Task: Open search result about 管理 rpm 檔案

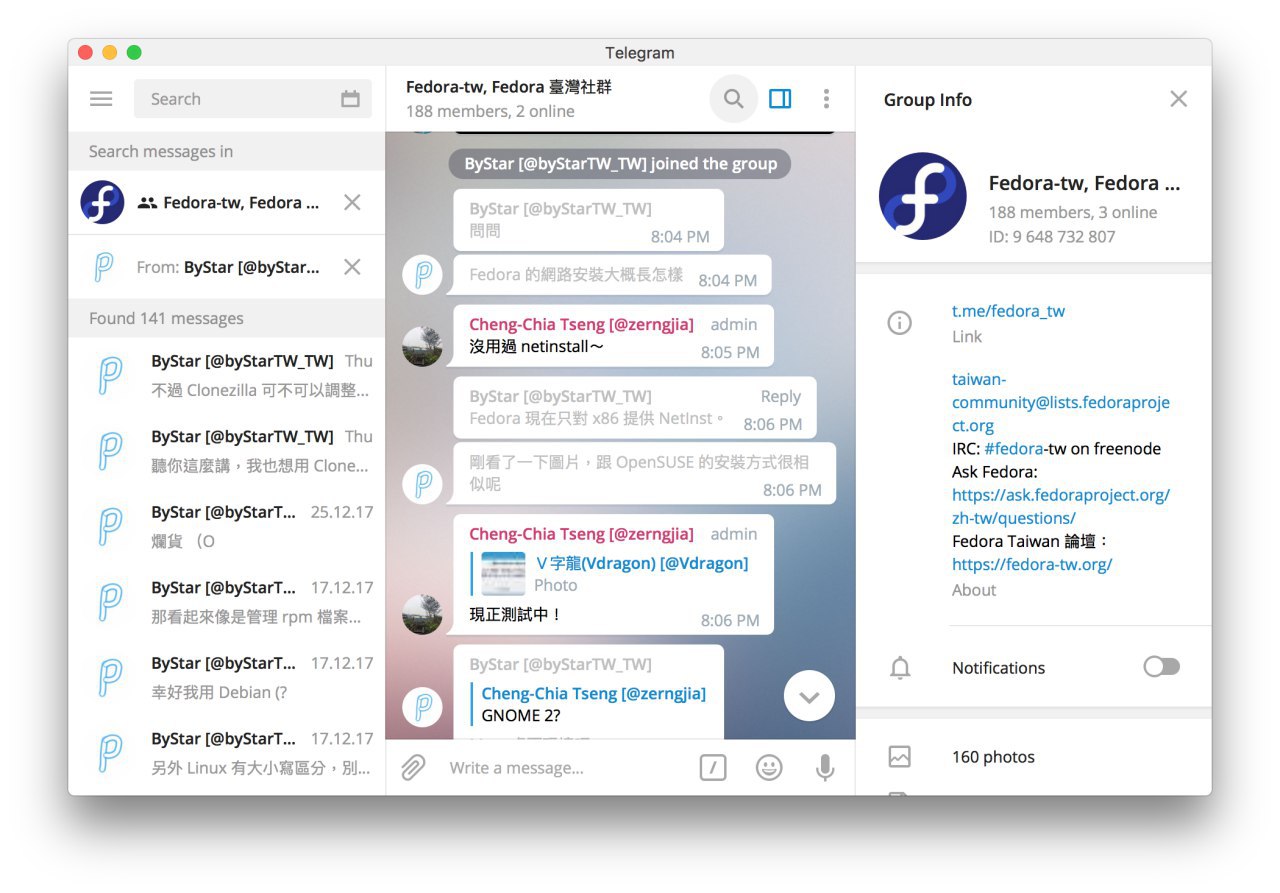Action: [x=226, y=603]
